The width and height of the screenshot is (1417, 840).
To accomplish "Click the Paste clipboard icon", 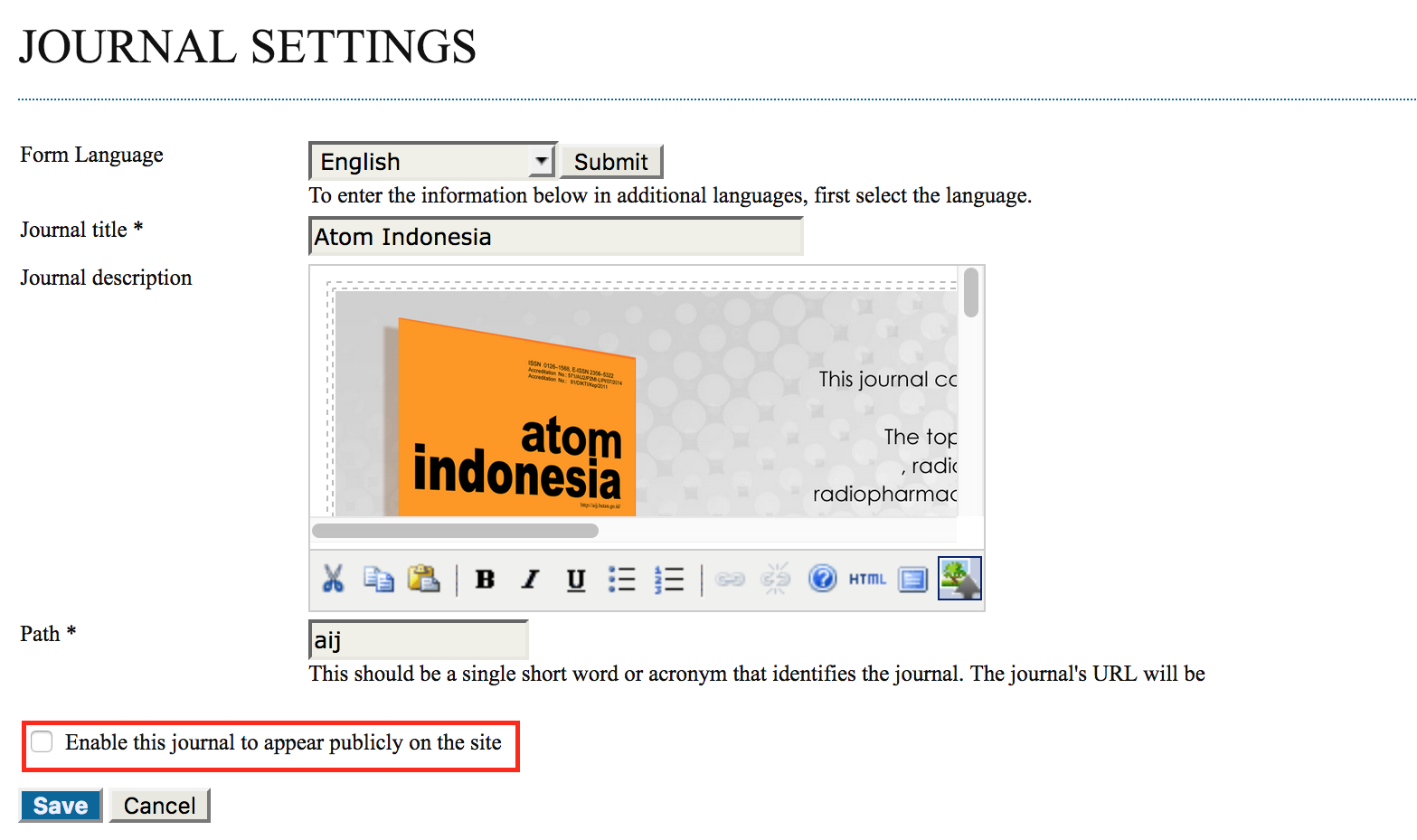I will 423,579.
